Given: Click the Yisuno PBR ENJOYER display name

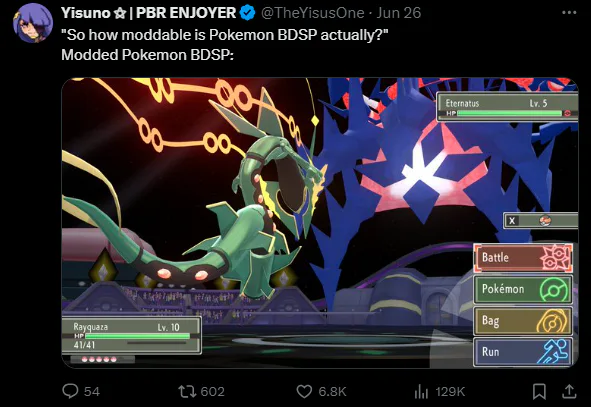Looking at the screenshot, I should pos(149,13).
